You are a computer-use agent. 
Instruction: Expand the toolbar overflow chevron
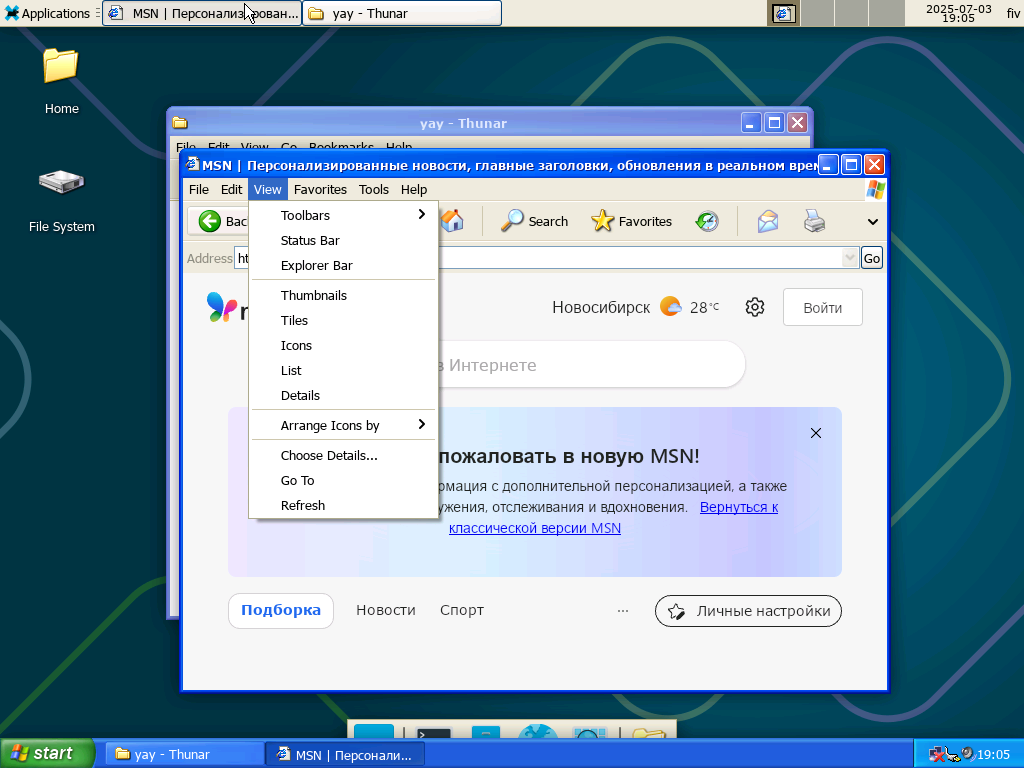tap(872, 222)
